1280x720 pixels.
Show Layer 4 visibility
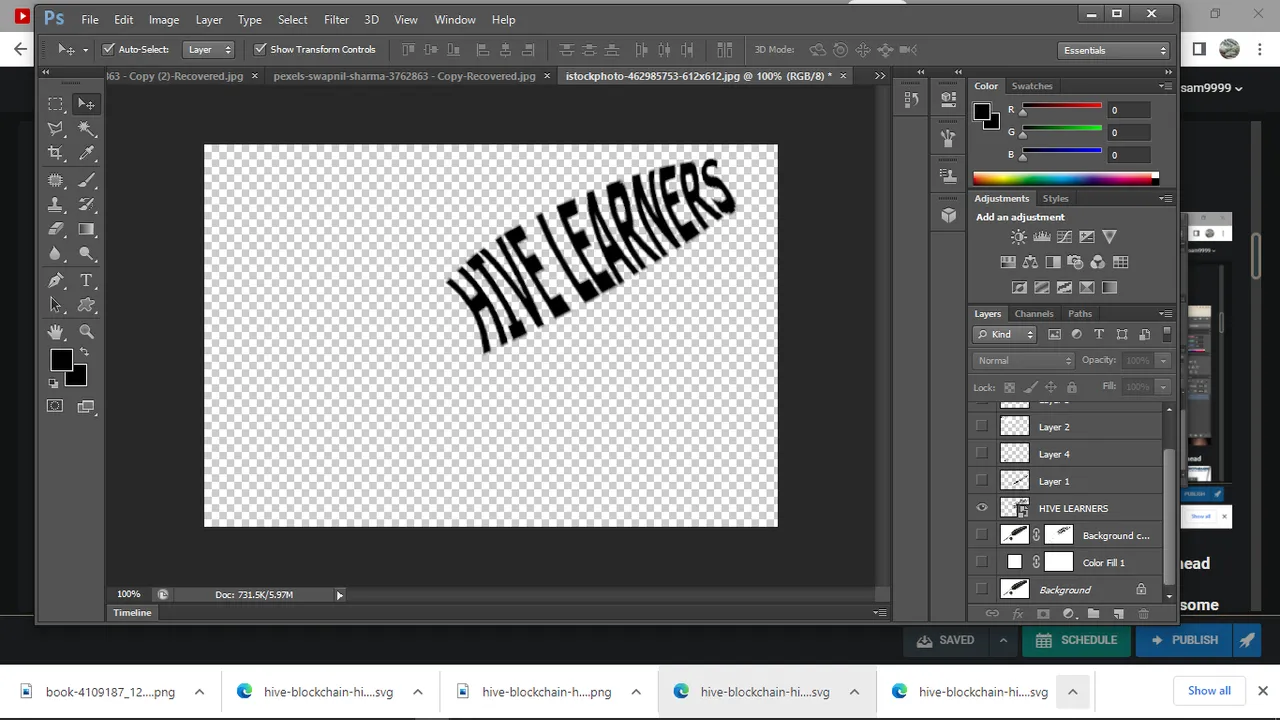pos(982,454)
